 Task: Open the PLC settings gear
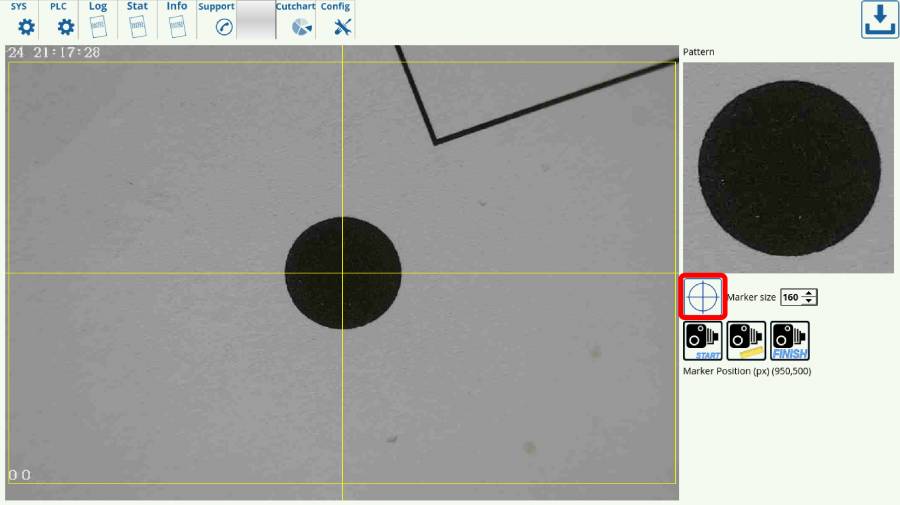(x=65, y=27)
